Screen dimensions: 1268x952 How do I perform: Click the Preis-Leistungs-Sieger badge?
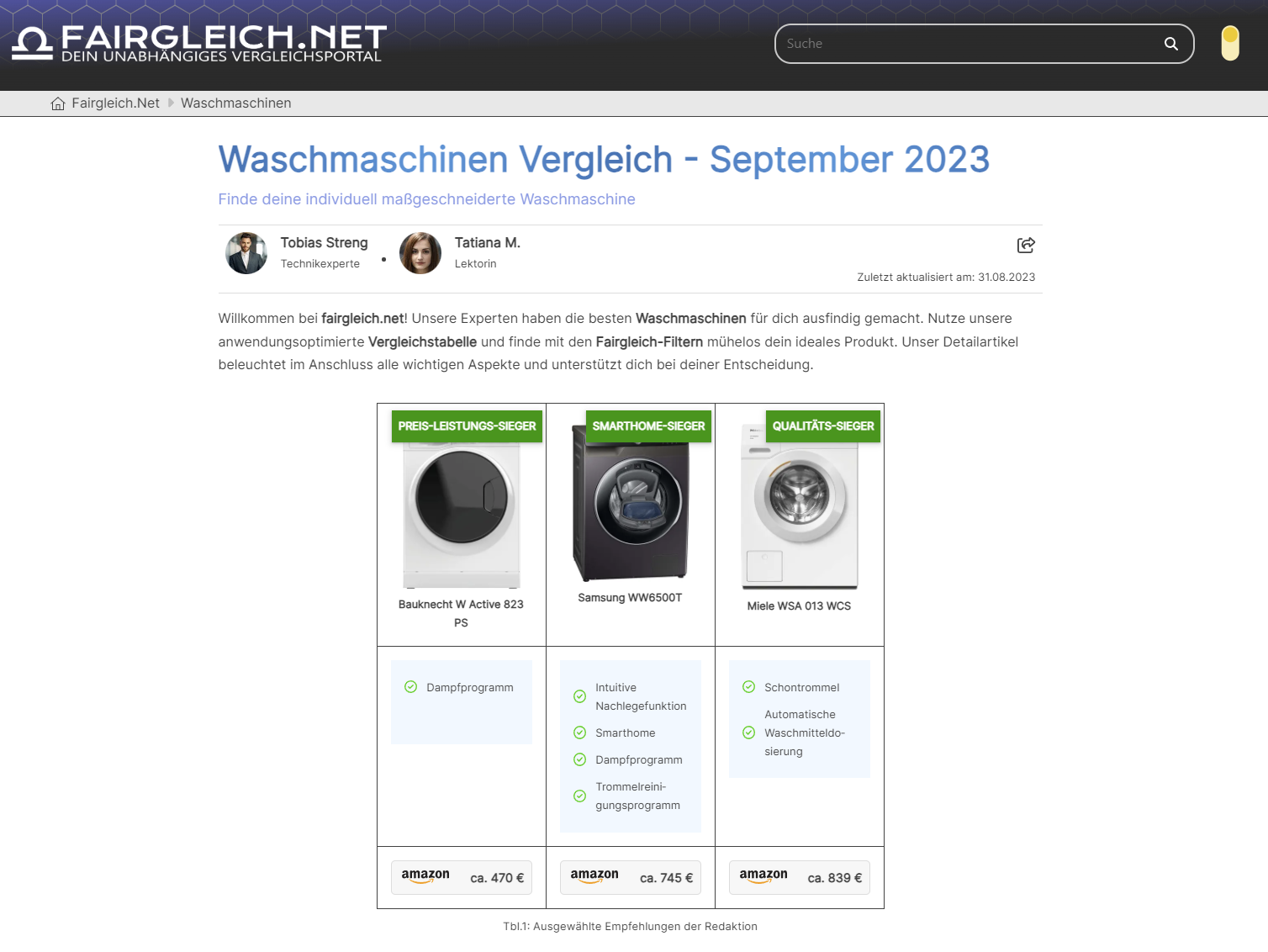467,426
